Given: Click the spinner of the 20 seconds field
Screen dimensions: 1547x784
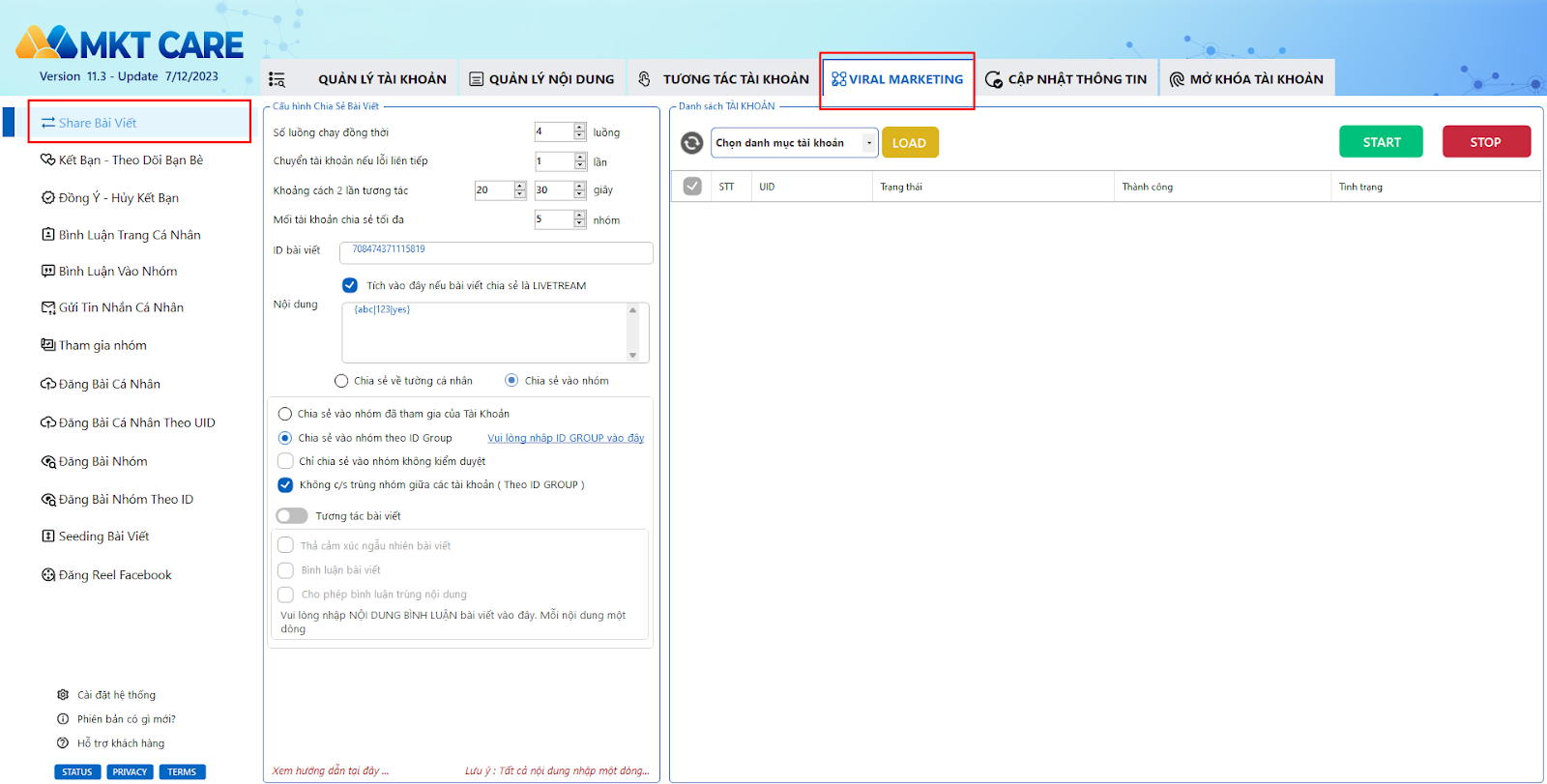Looking at the screenshot, I should coord(520,190).
